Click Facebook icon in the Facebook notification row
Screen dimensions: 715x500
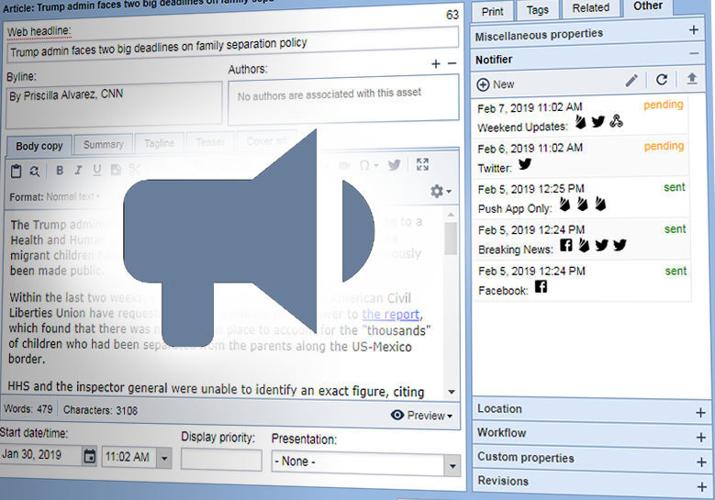pos(541,287)
